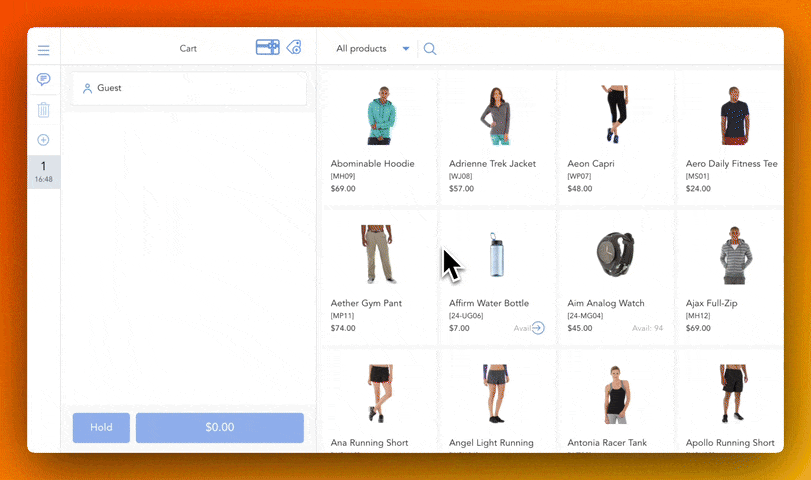Image resolution: width=811 pixels, height=480 pixels.
Task: Click the $0.00 checkout button
Action: pos(219,427)
